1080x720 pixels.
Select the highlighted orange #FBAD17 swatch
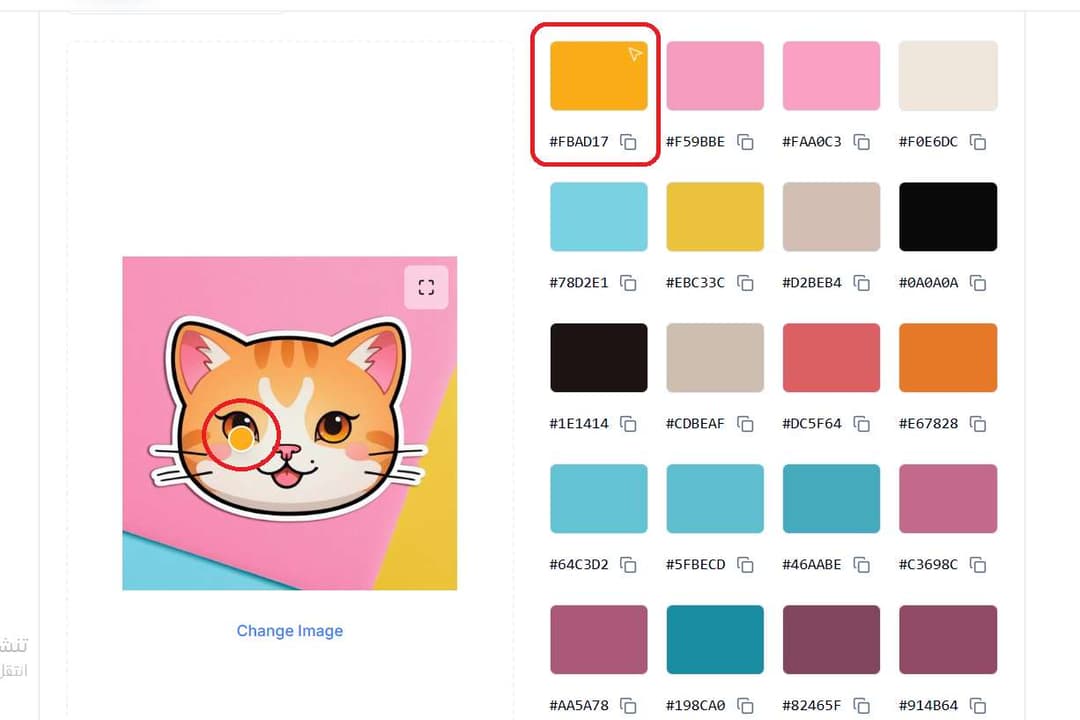pyautogui.click(x=598, y=75)
